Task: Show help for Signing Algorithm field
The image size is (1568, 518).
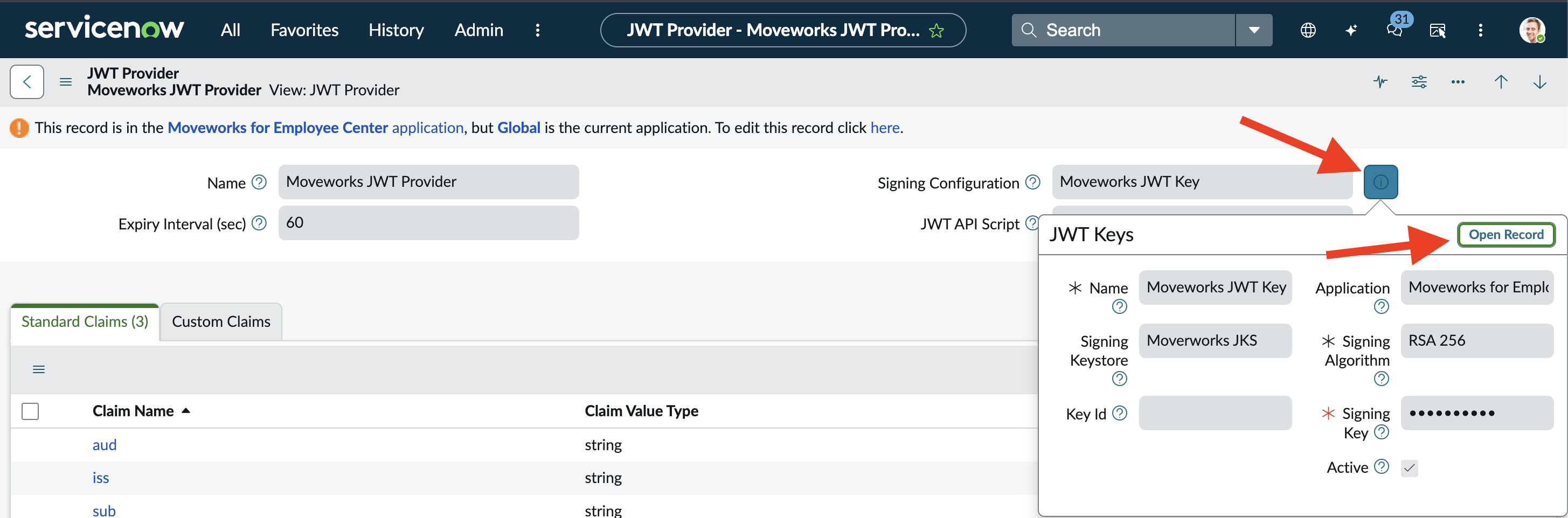Action: [1381, 379]
